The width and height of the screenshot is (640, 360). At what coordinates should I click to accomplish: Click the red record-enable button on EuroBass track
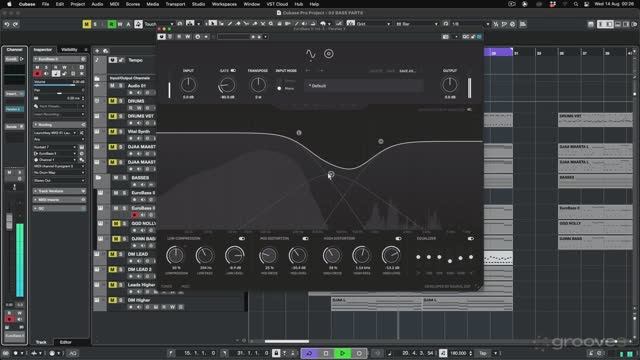click(135, 215)
